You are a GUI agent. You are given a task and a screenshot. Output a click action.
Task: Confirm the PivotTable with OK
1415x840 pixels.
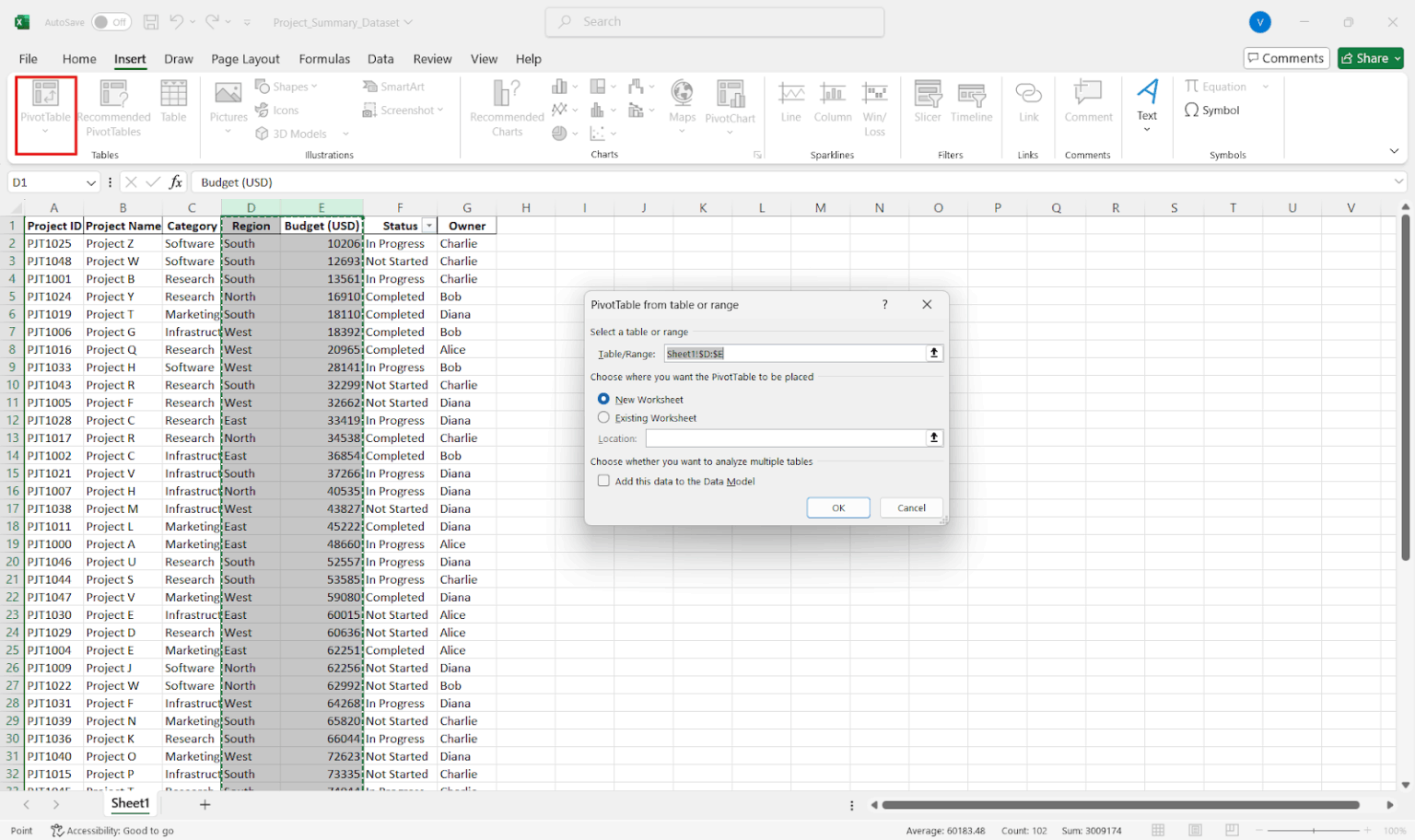tap(837, 507)
